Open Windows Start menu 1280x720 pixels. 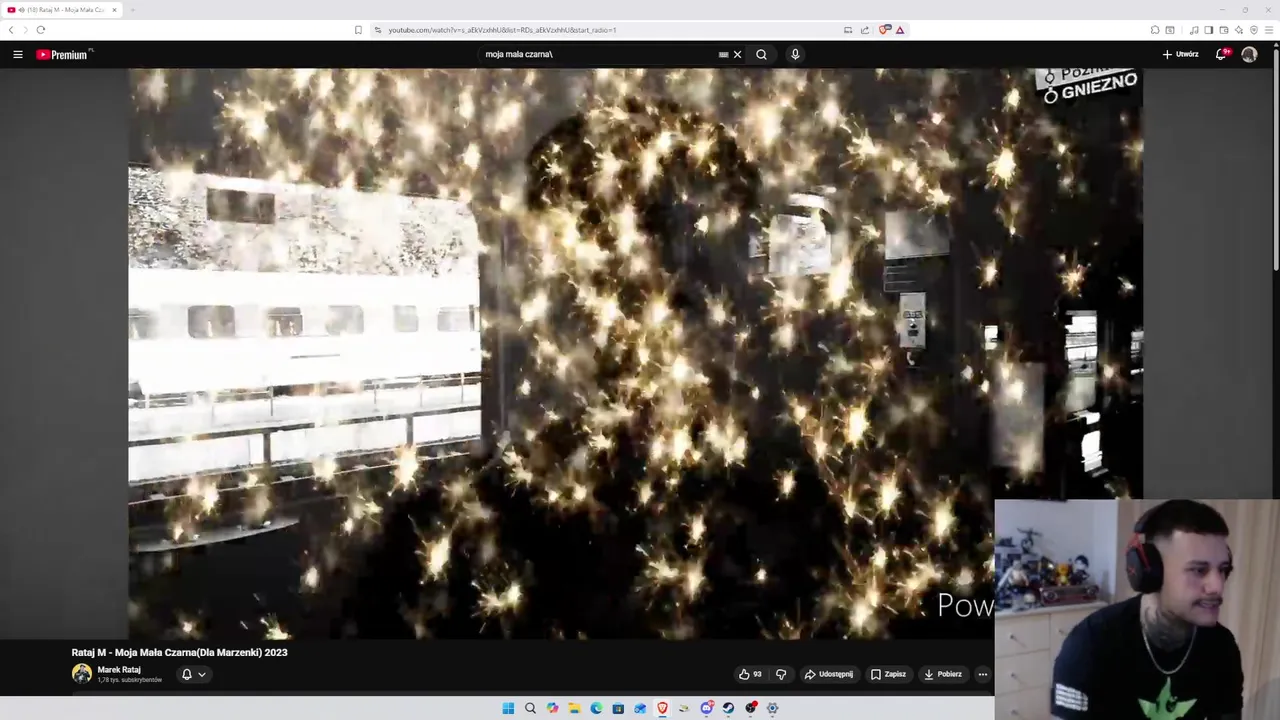(508, 708)
